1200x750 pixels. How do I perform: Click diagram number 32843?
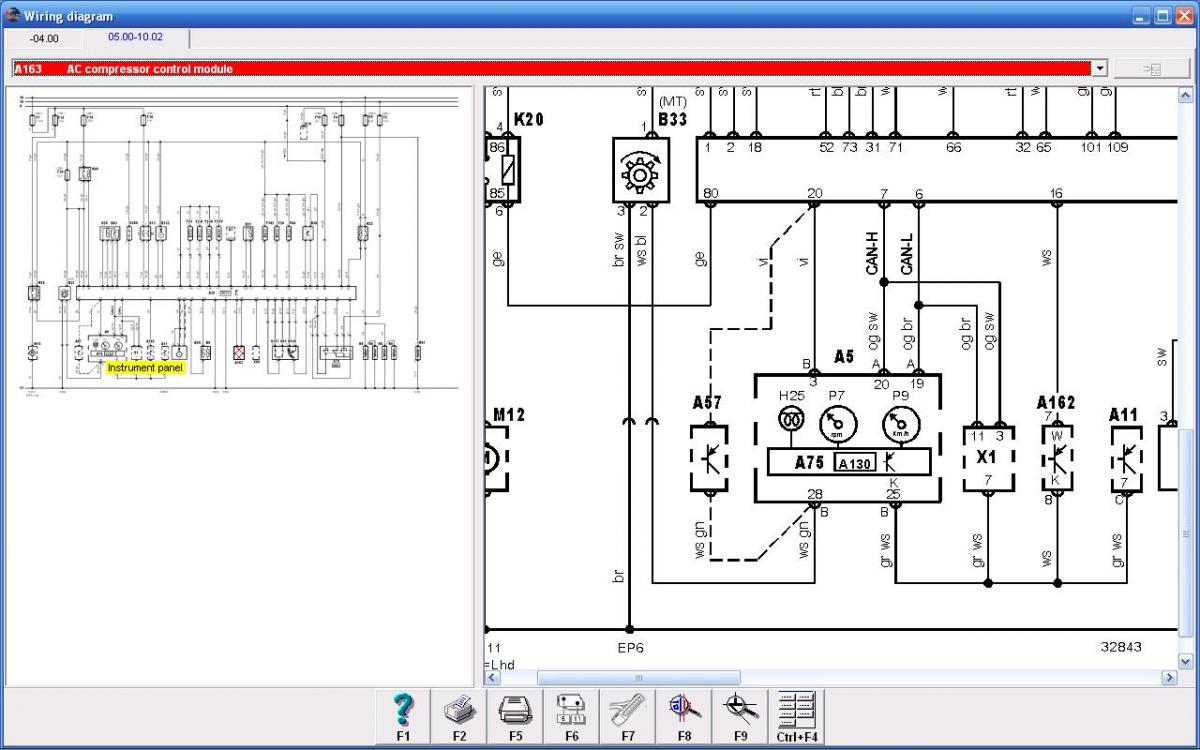point(1121,647)
